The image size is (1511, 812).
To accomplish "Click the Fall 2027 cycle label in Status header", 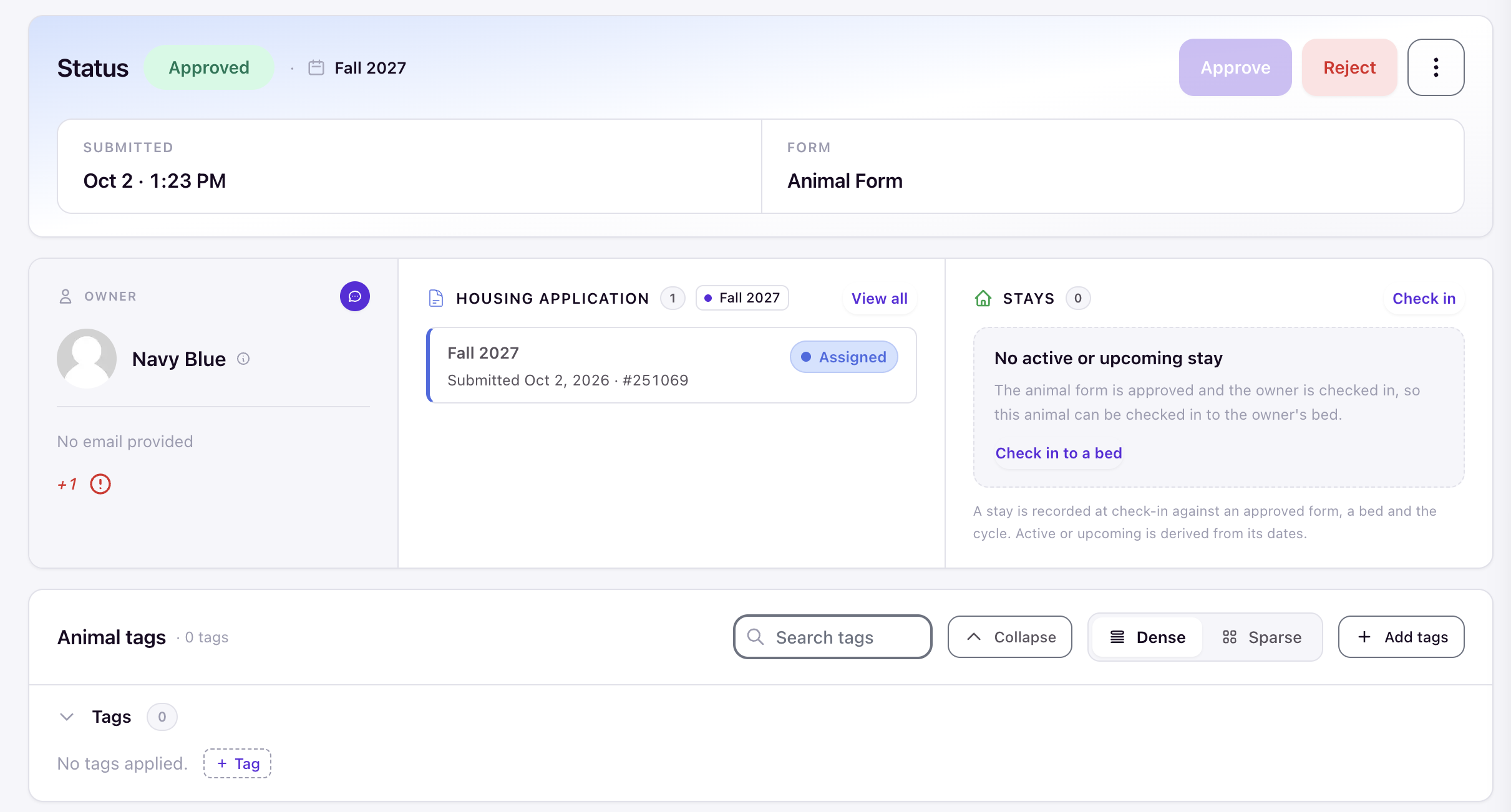I will pos(371,67).
